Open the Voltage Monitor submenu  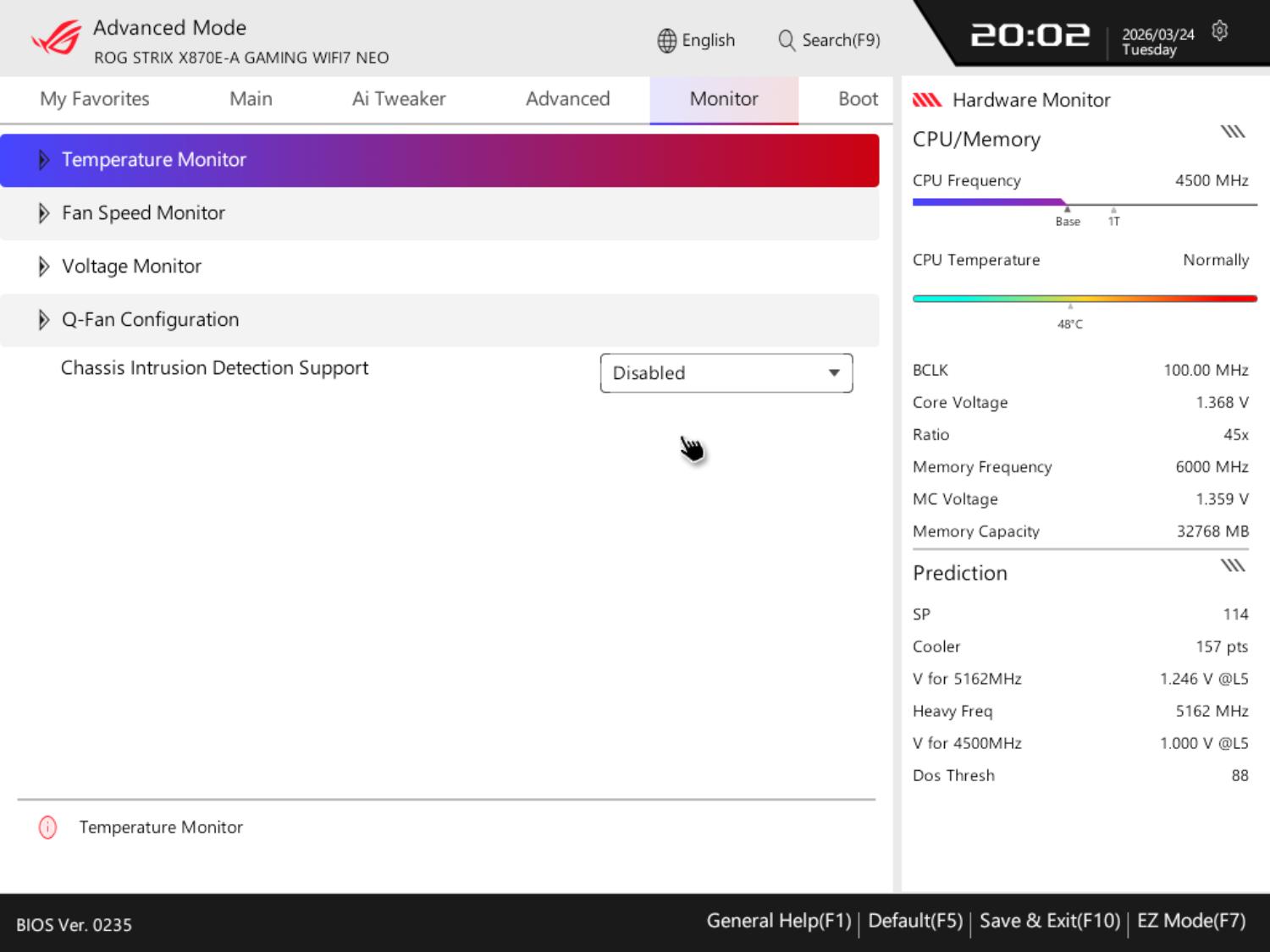coord(131,267)
